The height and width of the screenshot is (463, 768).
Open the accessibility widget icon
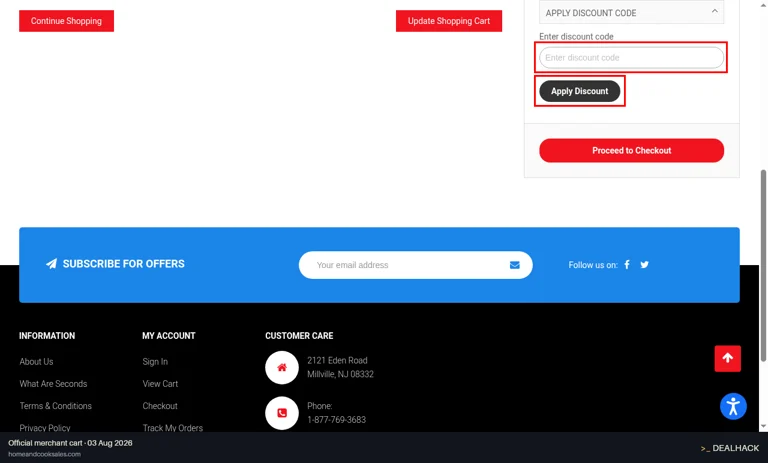point(733,406)
